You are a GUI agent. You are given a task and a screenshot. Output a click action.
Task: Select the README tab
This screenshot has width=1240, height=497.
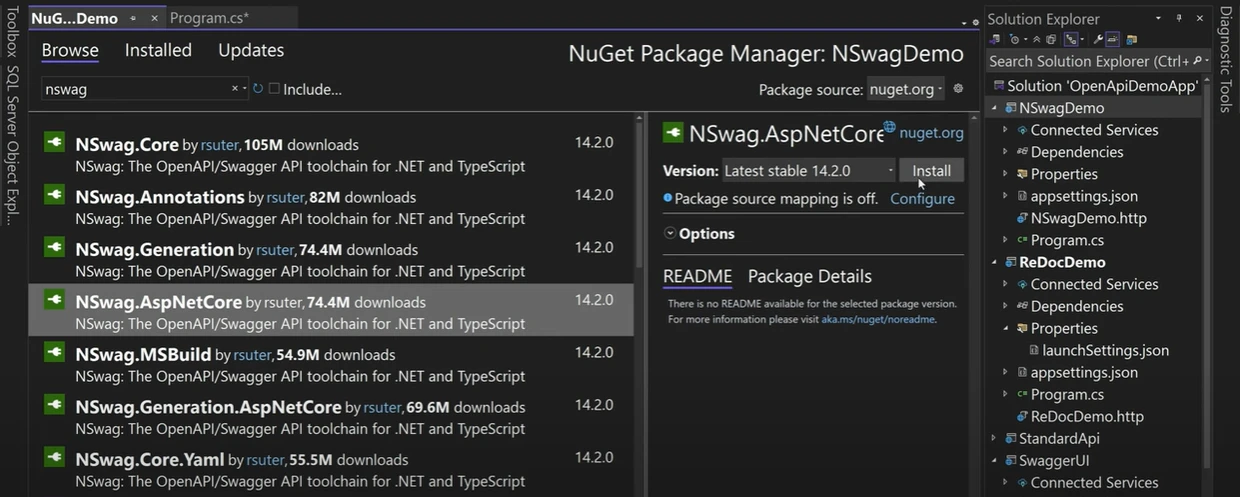point(697,277)
